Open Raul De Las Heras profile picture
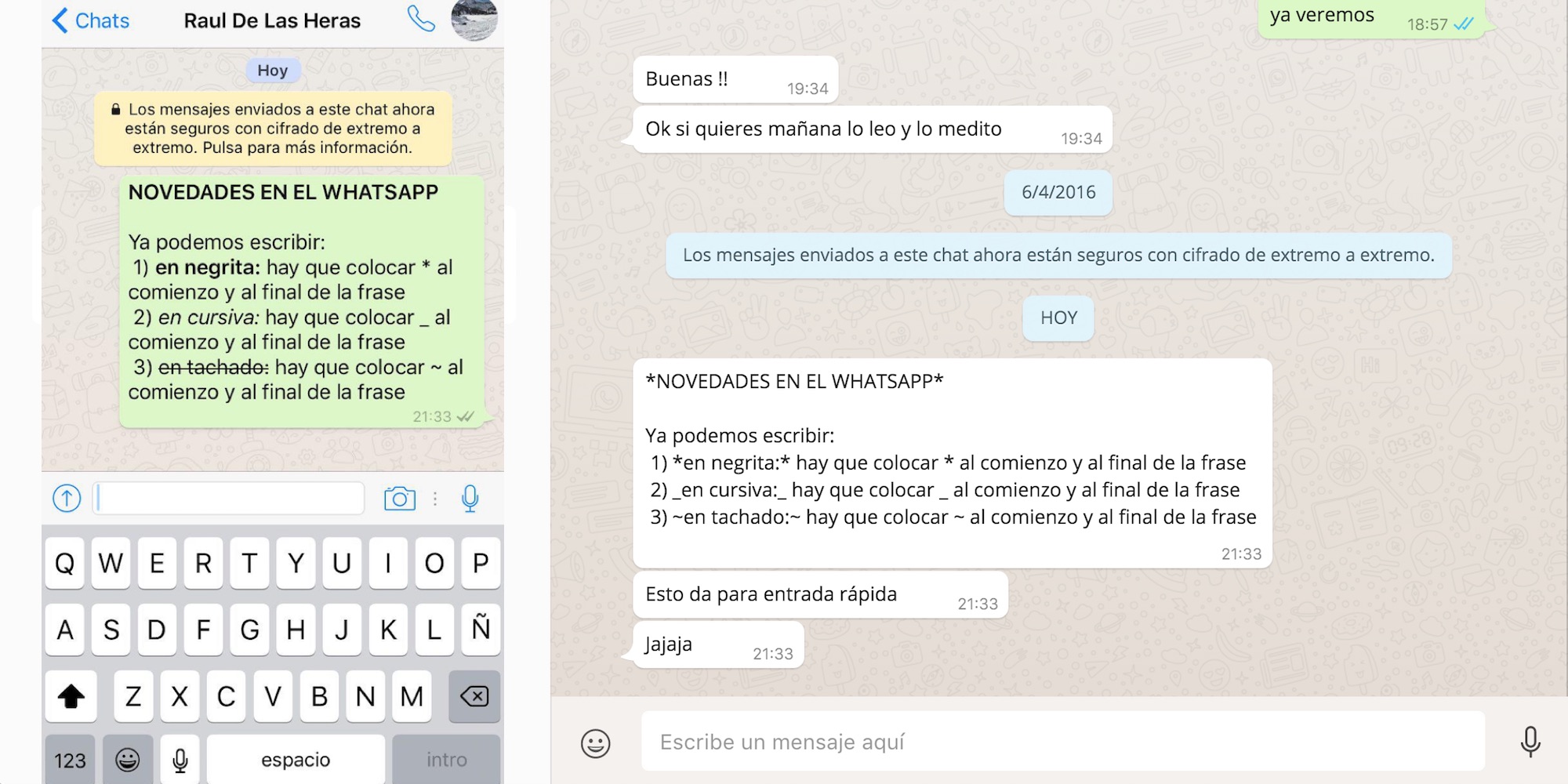 474,19
